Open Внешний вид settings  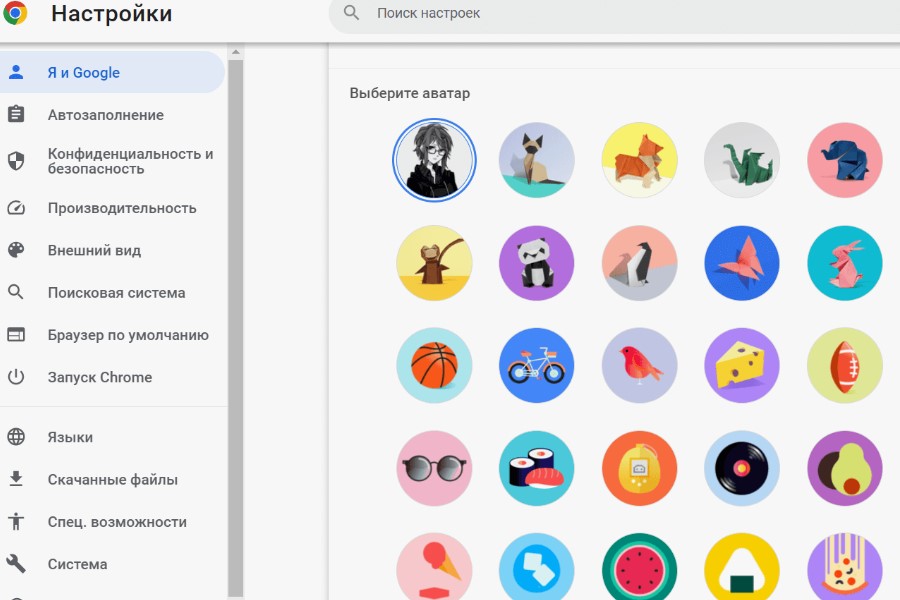pos(94,251)
